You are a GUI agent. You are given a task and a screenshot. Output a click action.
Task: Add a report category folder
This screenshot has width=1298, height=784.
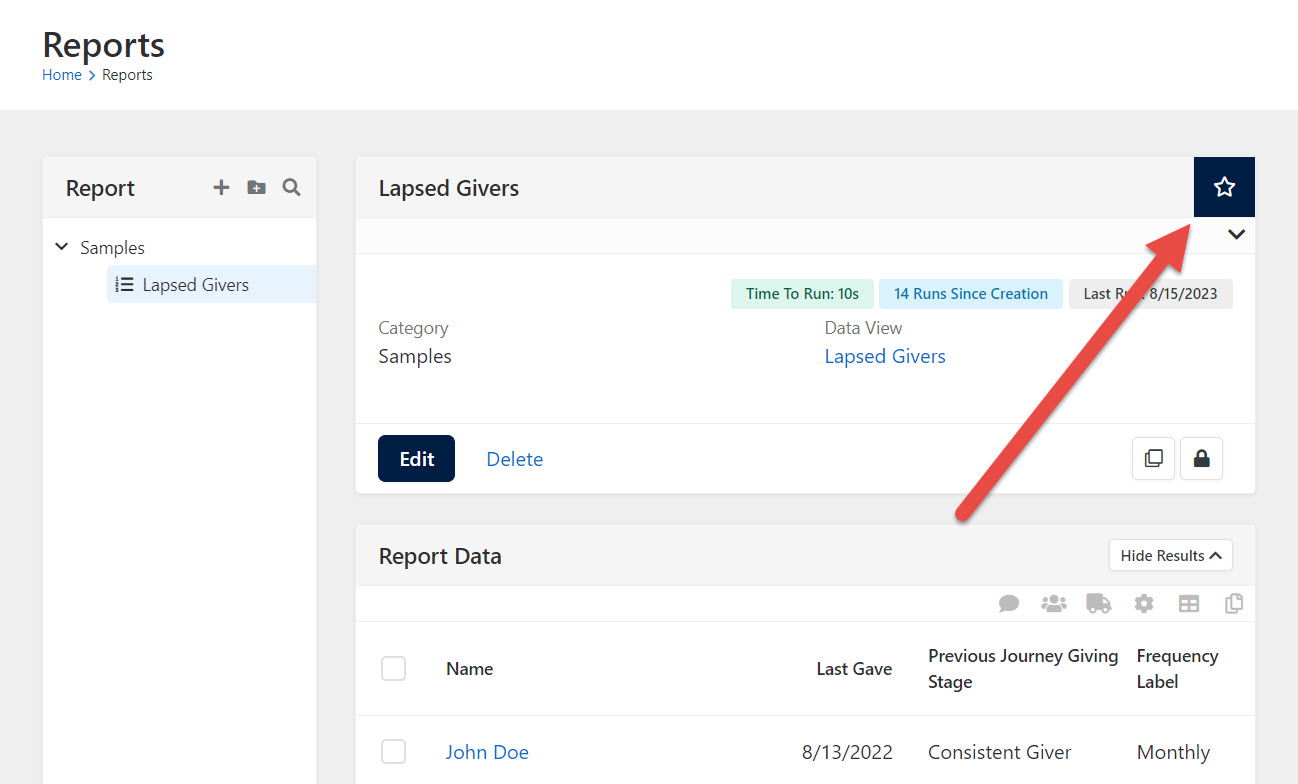(256, 188)
